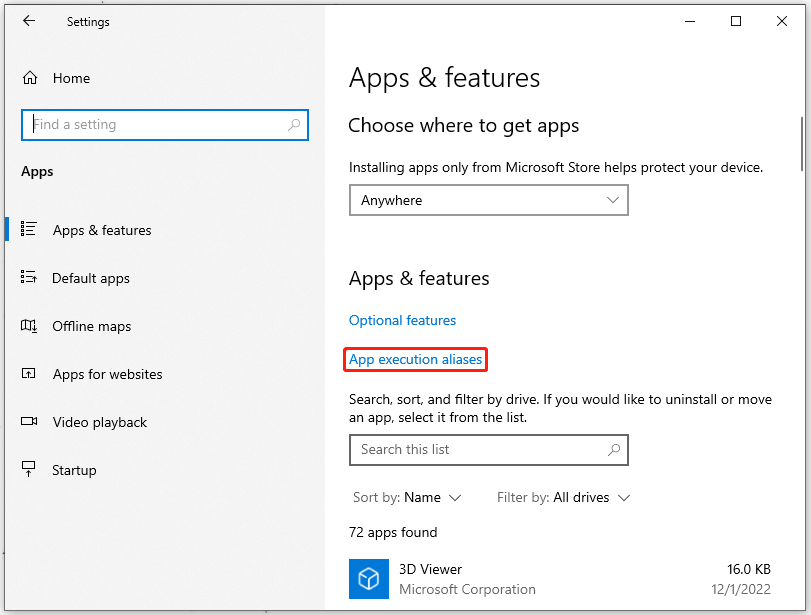Select Default apps in the sidebar
811x615 pixels.
coord(91,278)
